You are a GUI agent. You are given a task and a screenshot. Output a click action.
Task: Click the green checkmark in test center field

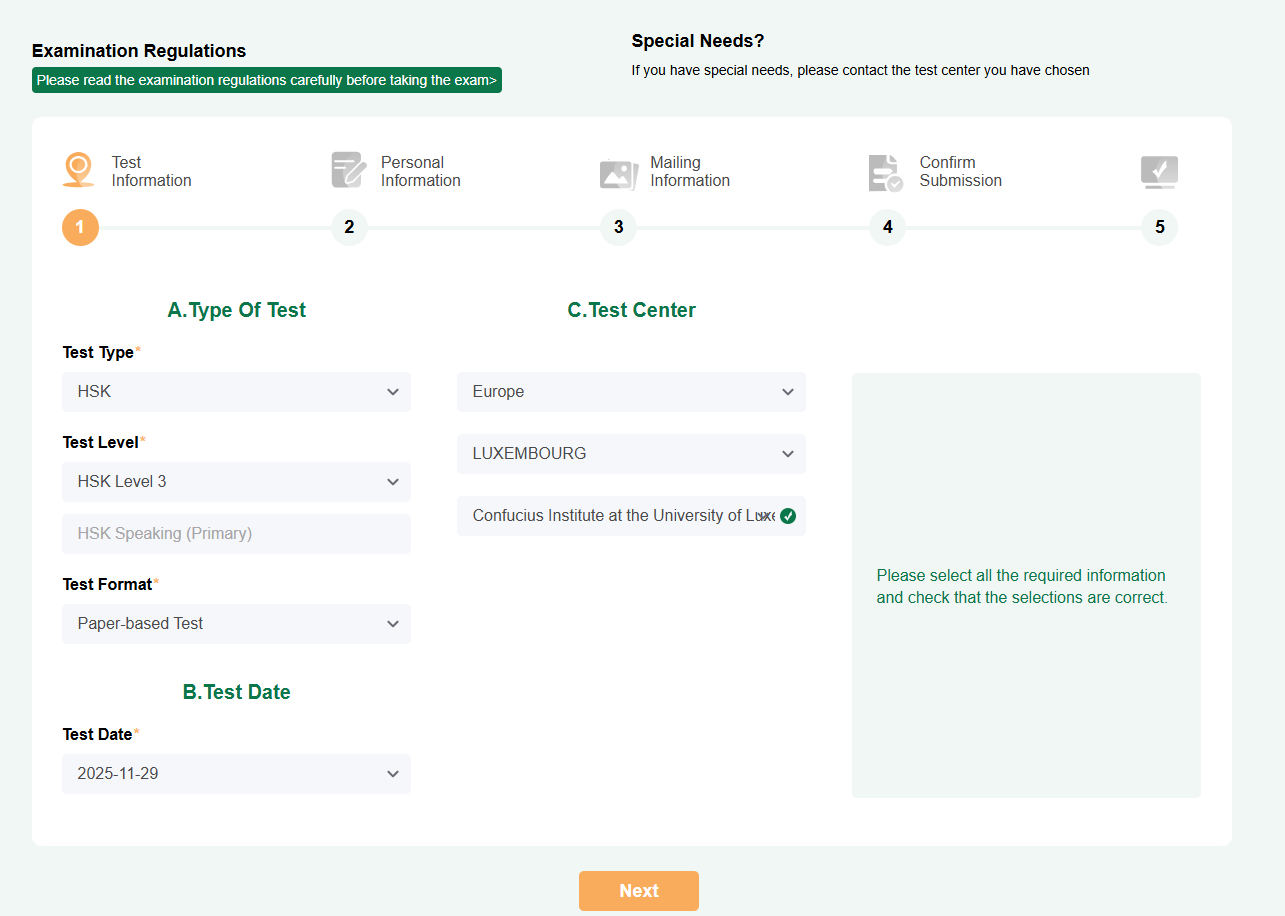point(788,516)
